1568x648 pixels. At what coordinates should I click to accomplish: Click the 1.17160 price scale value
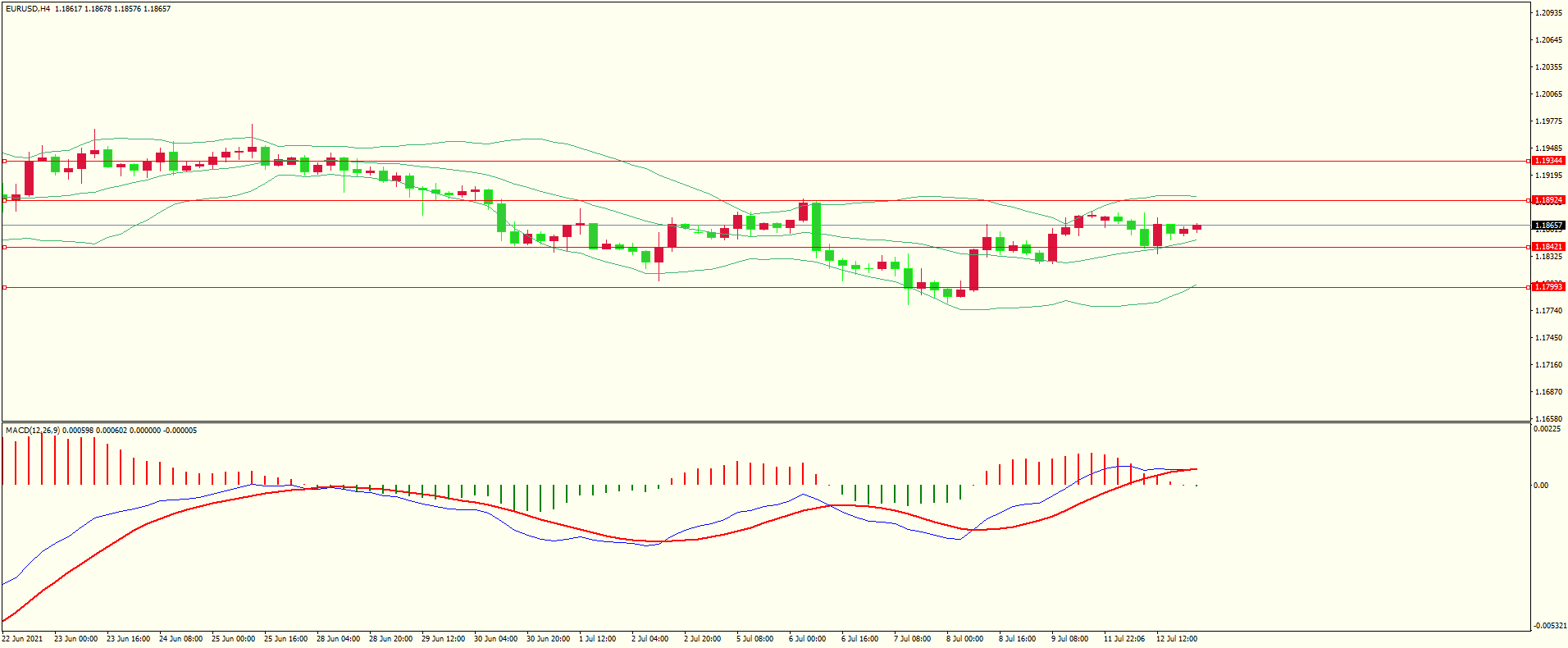[x=1548, y=365]
